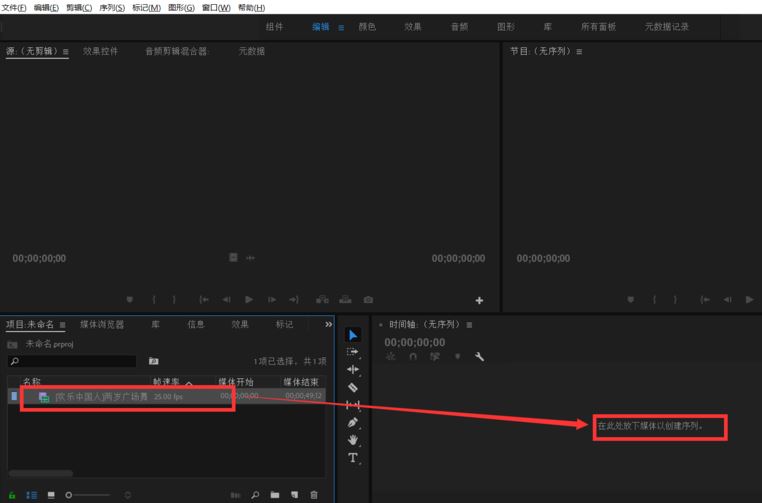
Task: Select the Ripple Edit tool
Action: coord(353,369)
